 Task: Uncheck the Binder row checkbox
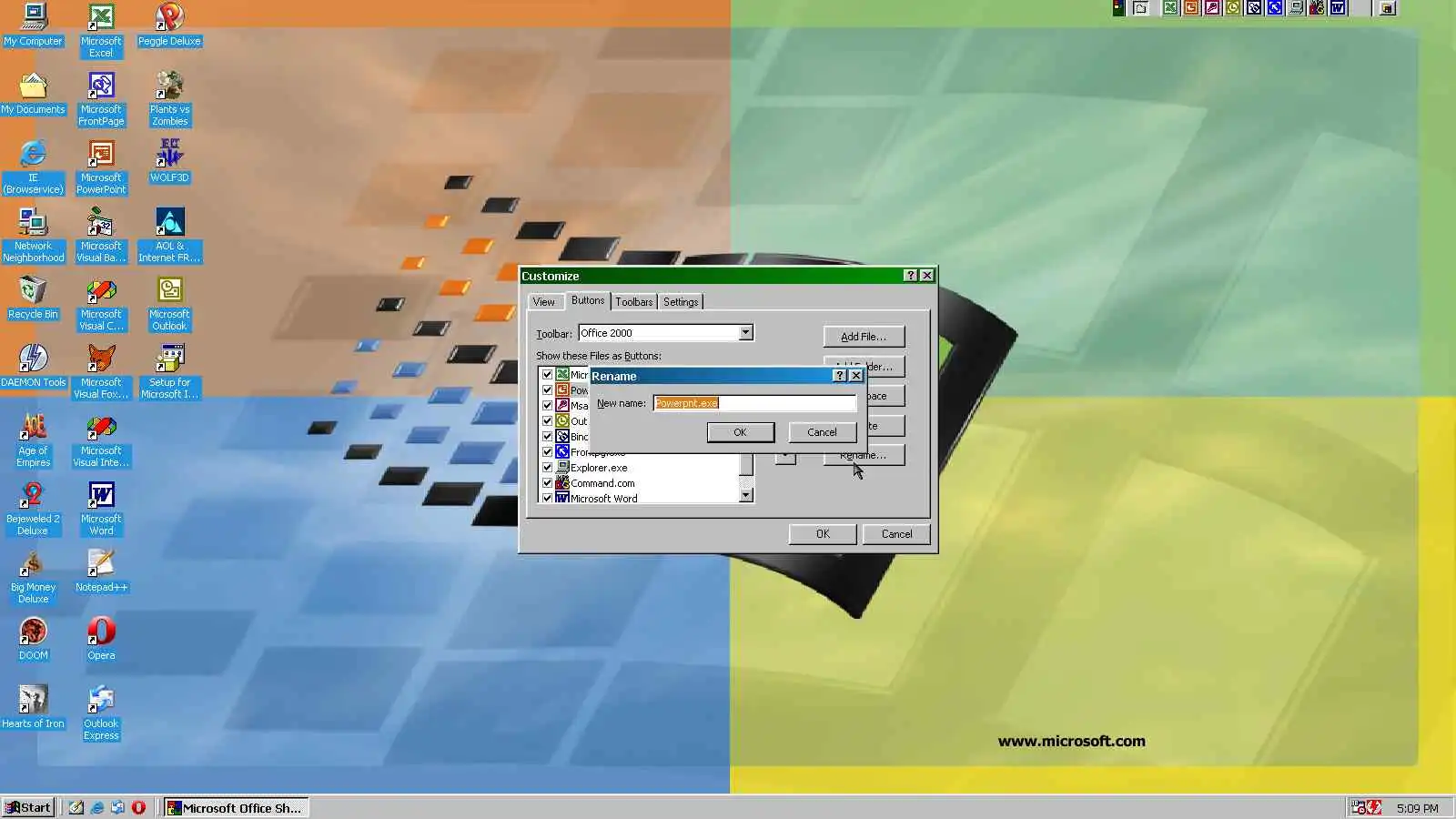coord(547,436)
